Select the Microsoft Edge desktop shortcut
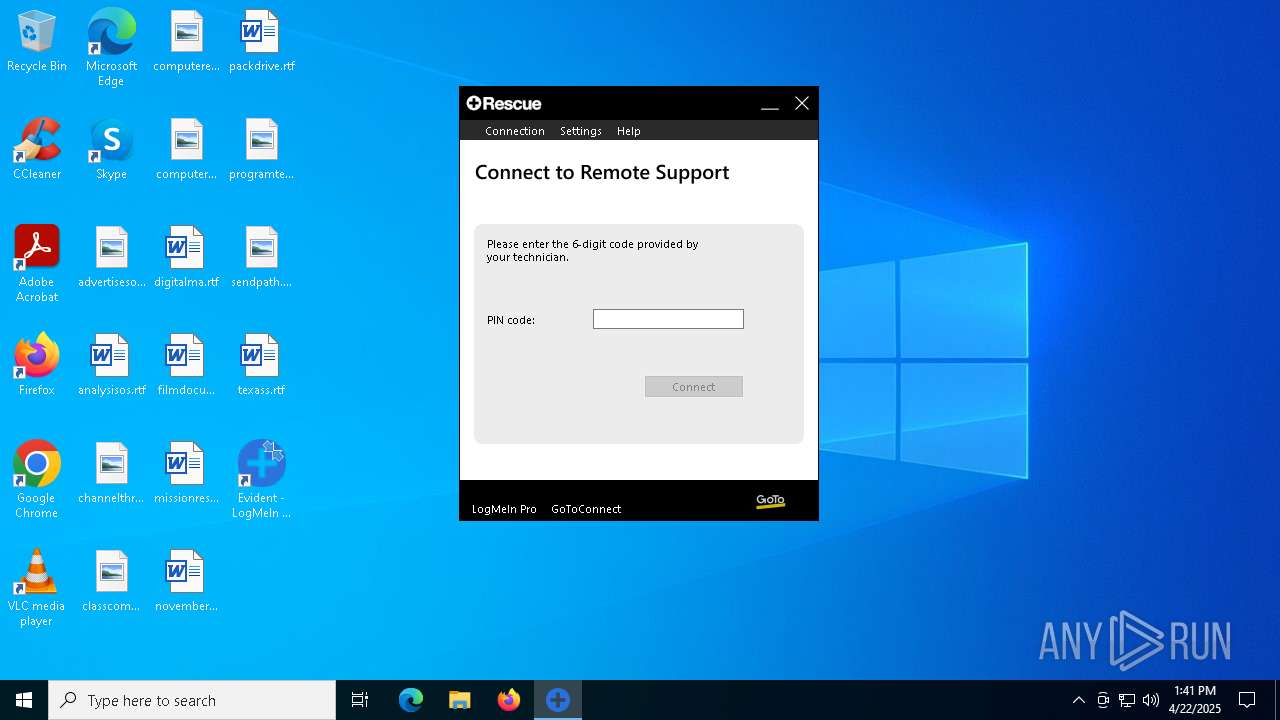This screenshot has width=1280, height=720. 111,47
